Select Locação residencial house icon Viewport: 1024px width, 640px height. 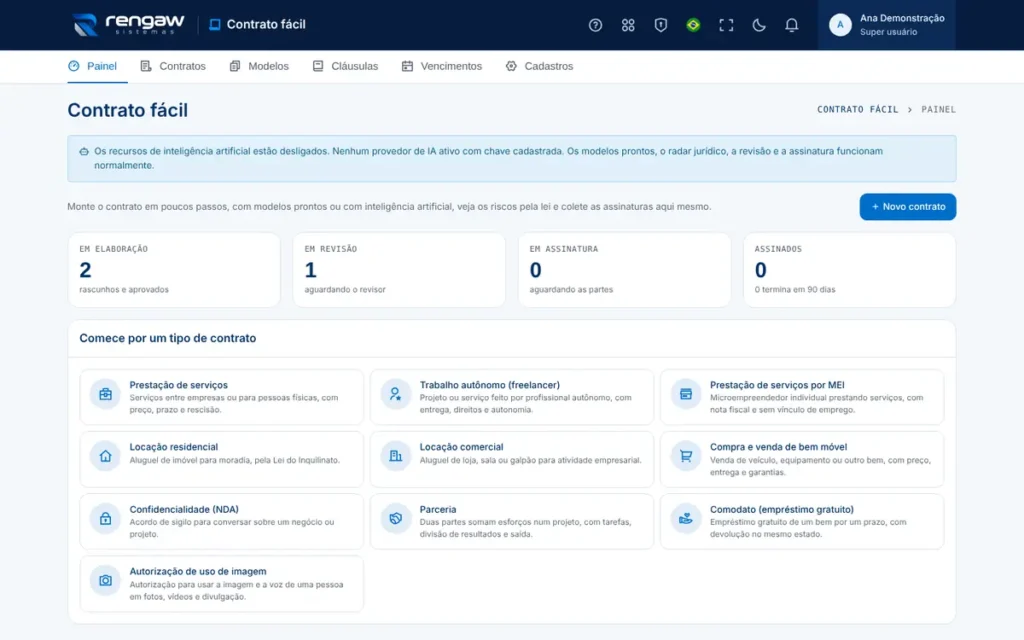(x=105, y=456)
